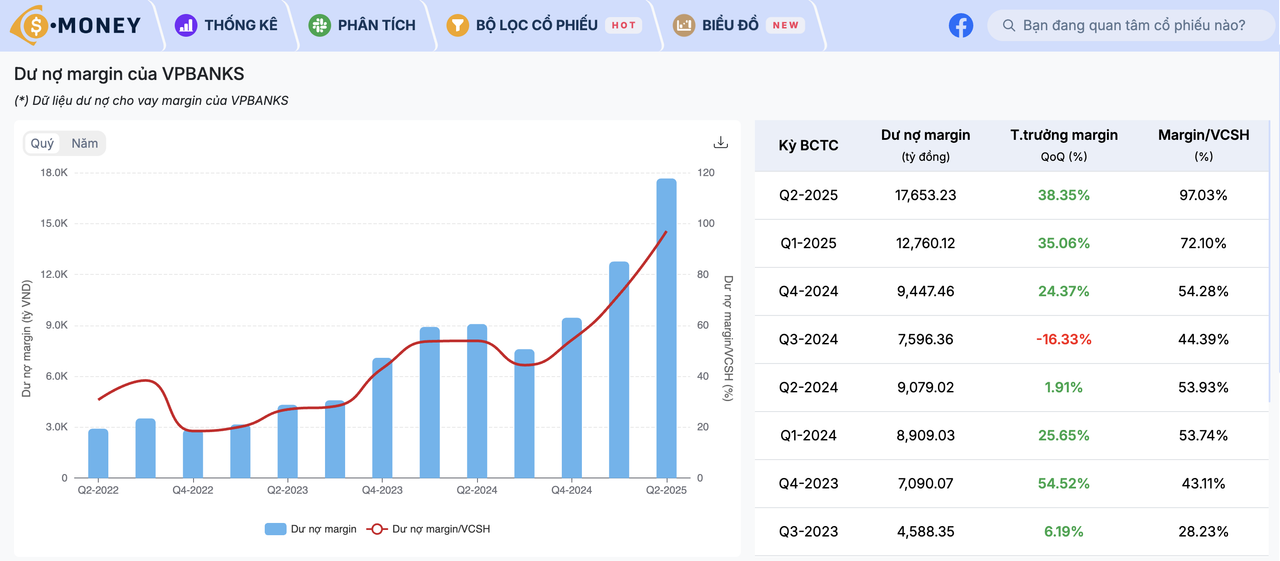Image resolution: width=1280 pixels, height=561 pixels.
Task: Select the Q4-2024 table row label
Action: click(808, 291)
